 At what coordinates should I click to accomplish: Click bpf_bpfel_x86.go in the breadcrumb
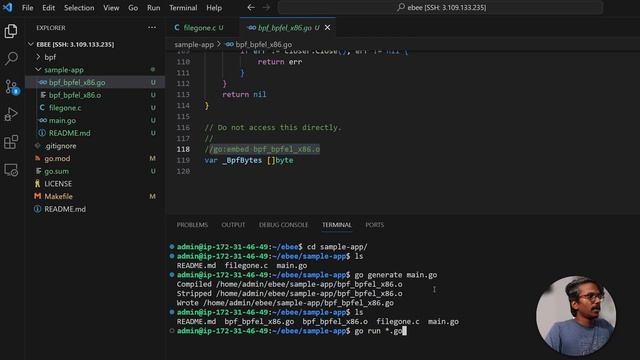tap(264, 44)
